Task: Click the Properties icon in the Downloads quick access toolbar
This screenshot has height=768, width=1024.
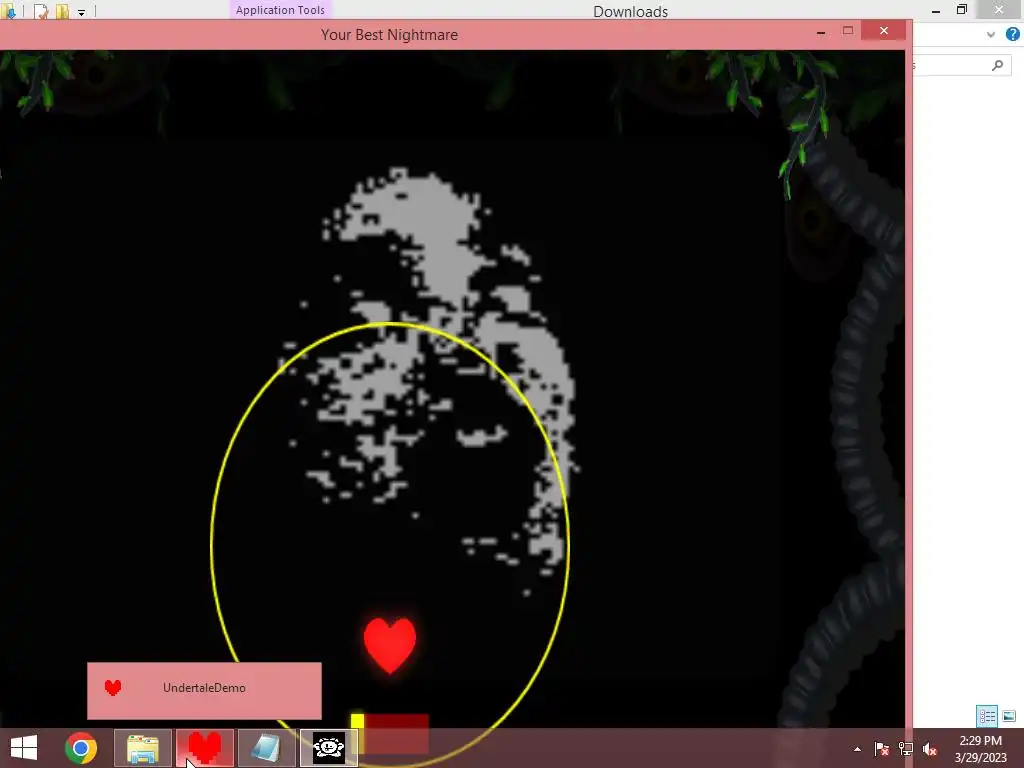Action: pyautogui.click(x=40, y=11)
